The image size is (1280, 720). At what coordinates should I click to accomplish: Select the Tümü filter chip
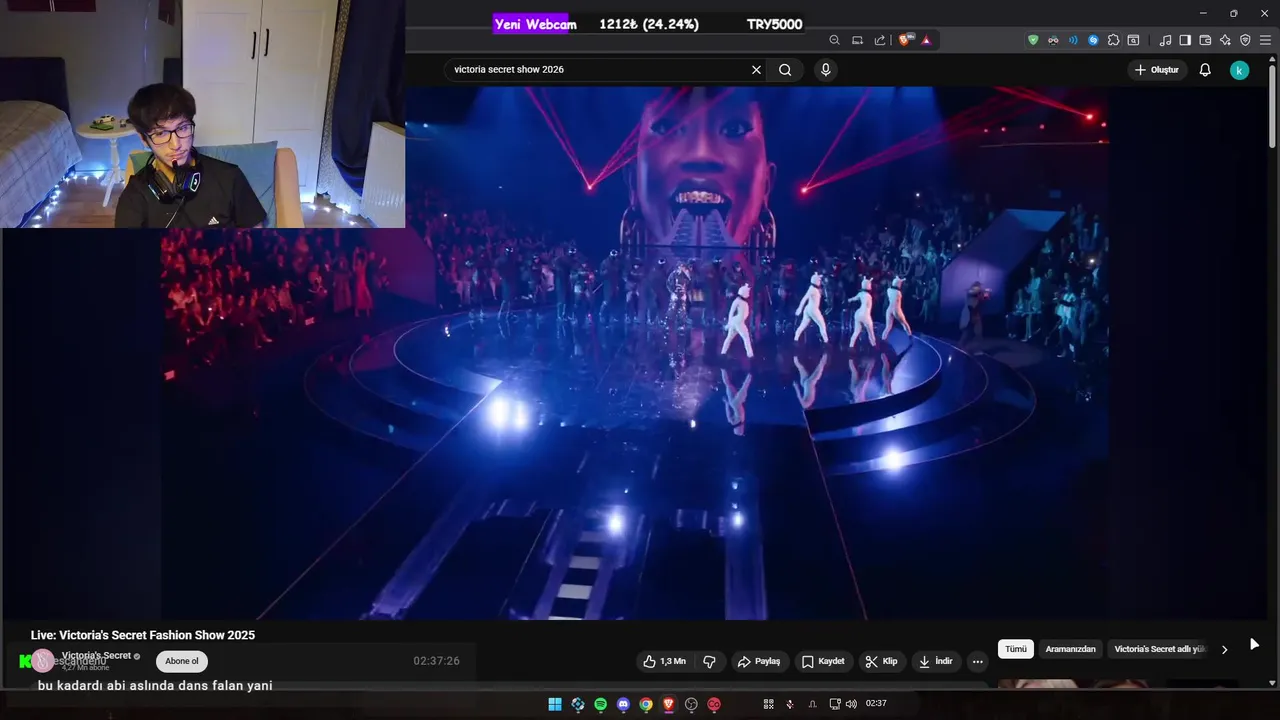(1016, 649)
